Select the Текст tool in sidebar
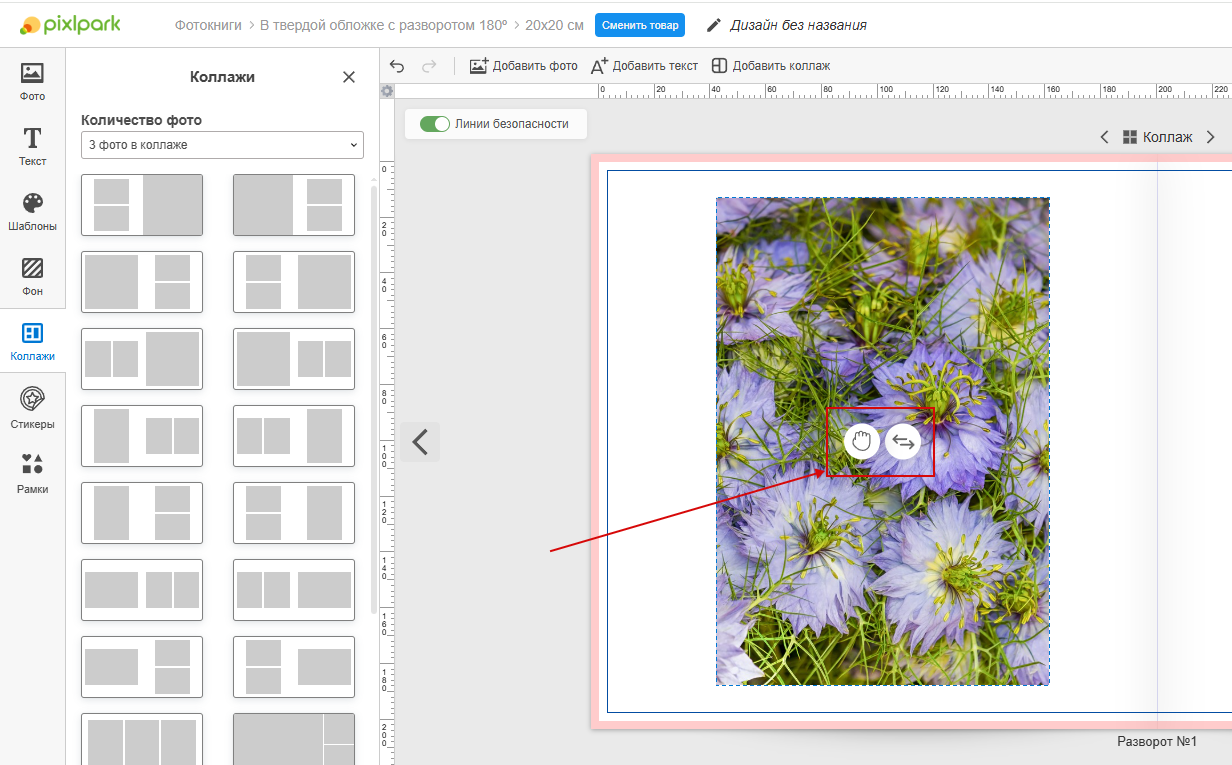The width and height of the screenshot is (1232, 765). pos(32,146)
